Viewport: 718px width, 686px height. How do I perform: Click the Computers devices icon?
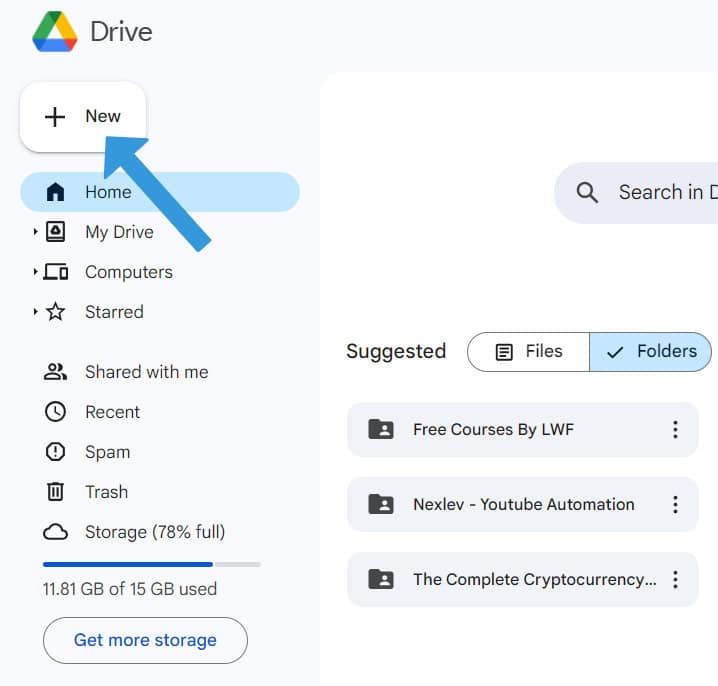pos(56,272)
